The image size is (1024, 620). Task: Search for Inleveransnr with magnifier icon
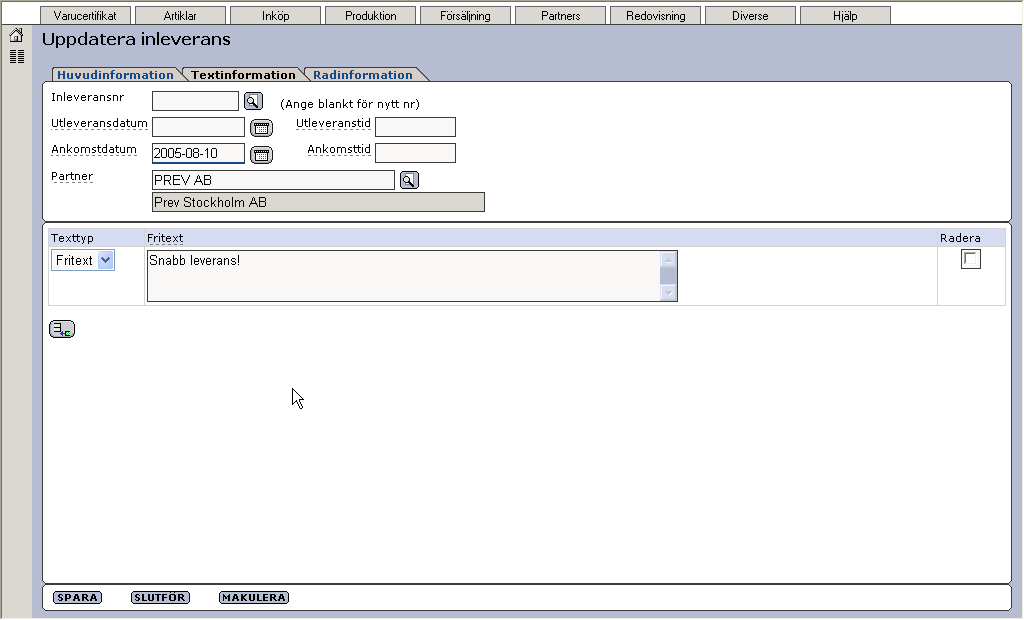click(253, 101)
